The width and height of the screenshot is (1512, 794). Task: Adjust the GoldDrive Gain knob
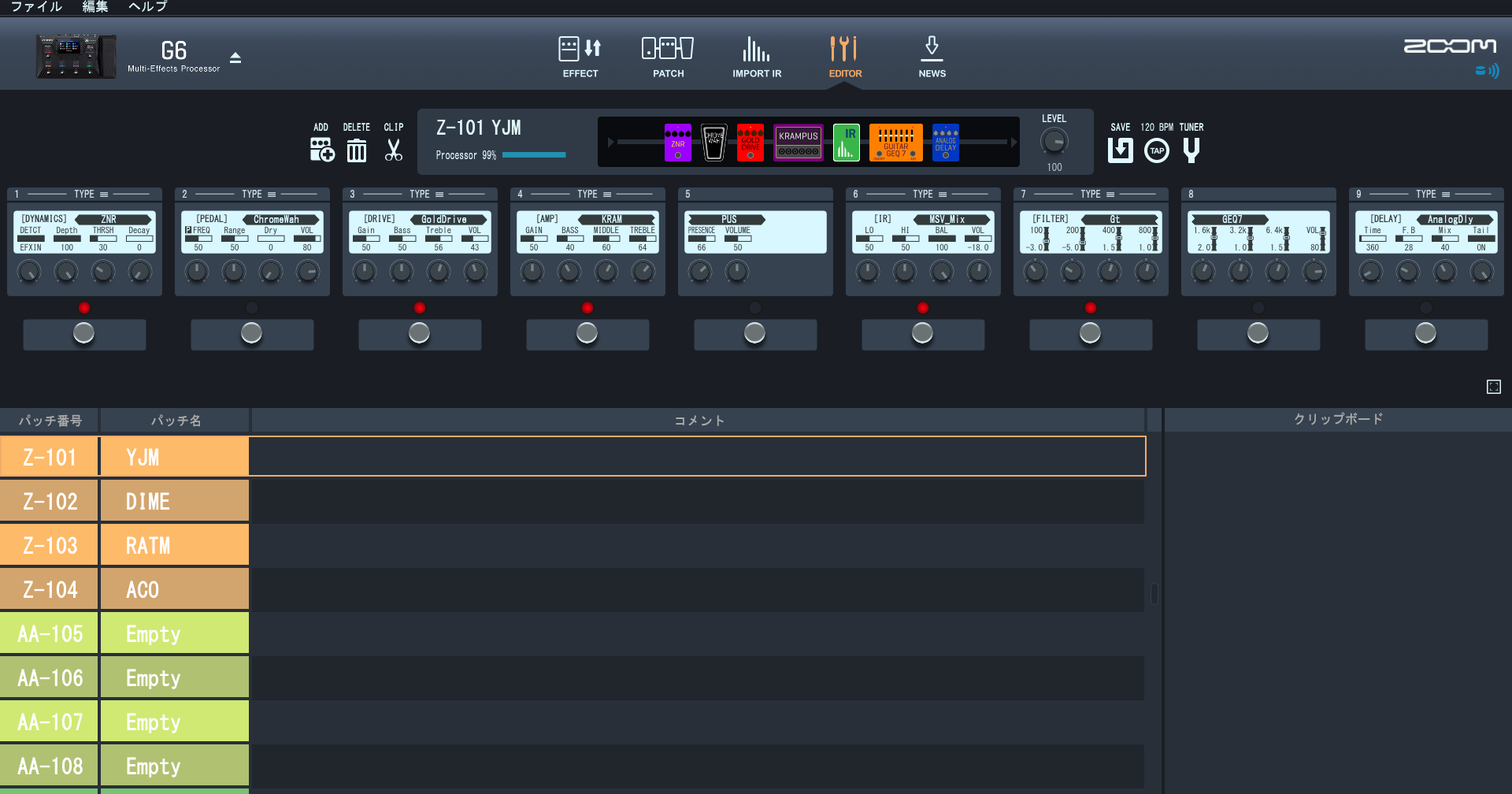(x=365, y=272)
